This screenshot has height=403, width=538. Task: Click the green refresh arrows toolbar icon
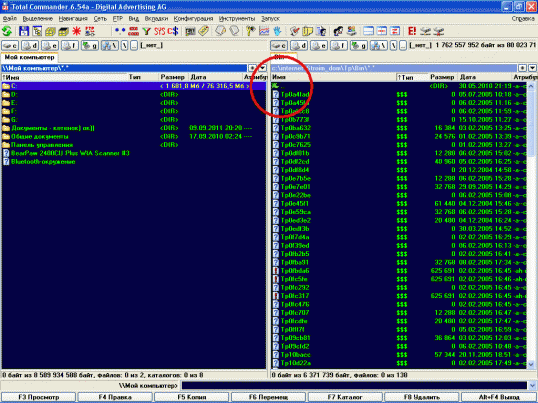(x=7, y=31)
